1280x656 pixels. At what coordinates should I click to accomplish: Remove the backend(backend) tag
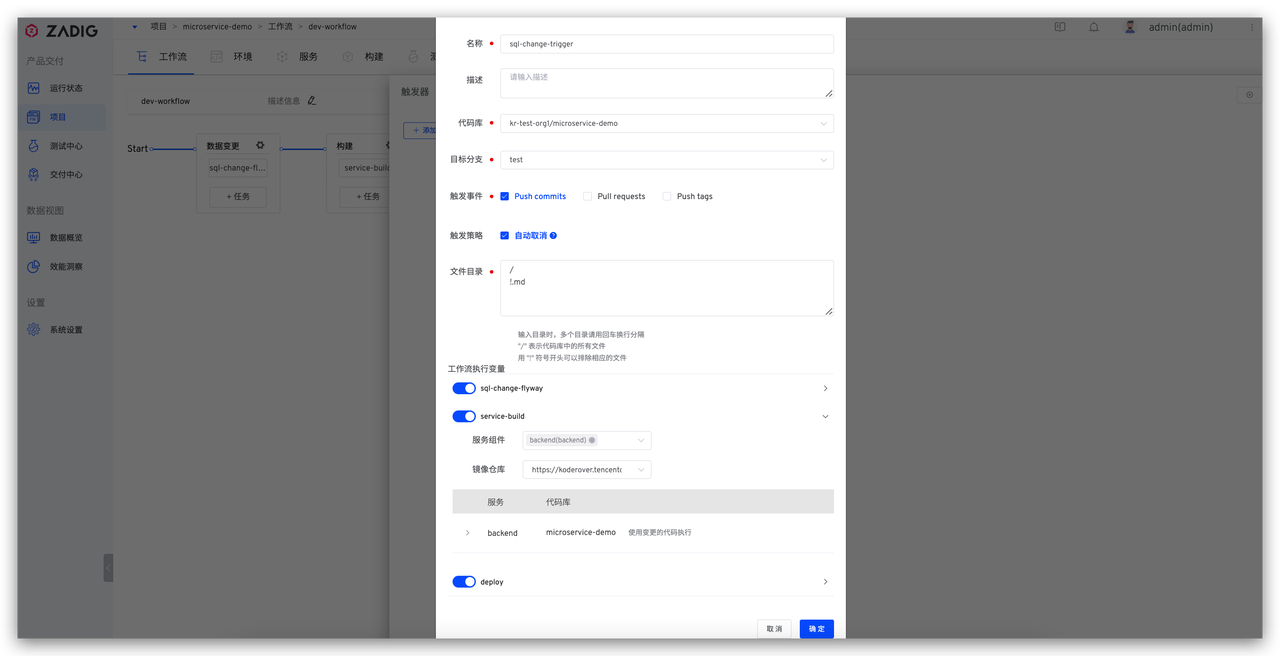point(592,440)
